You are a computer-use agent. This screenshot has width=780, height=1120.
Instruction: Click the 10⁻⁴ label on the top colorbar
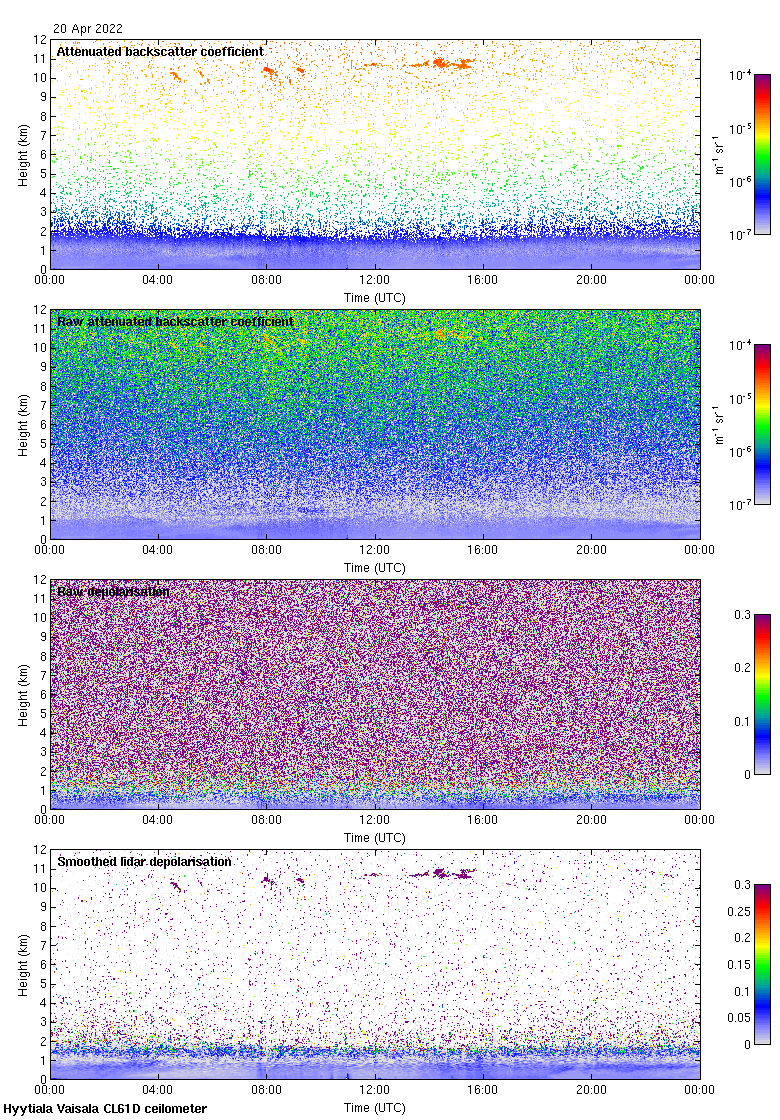coord(740,75)
